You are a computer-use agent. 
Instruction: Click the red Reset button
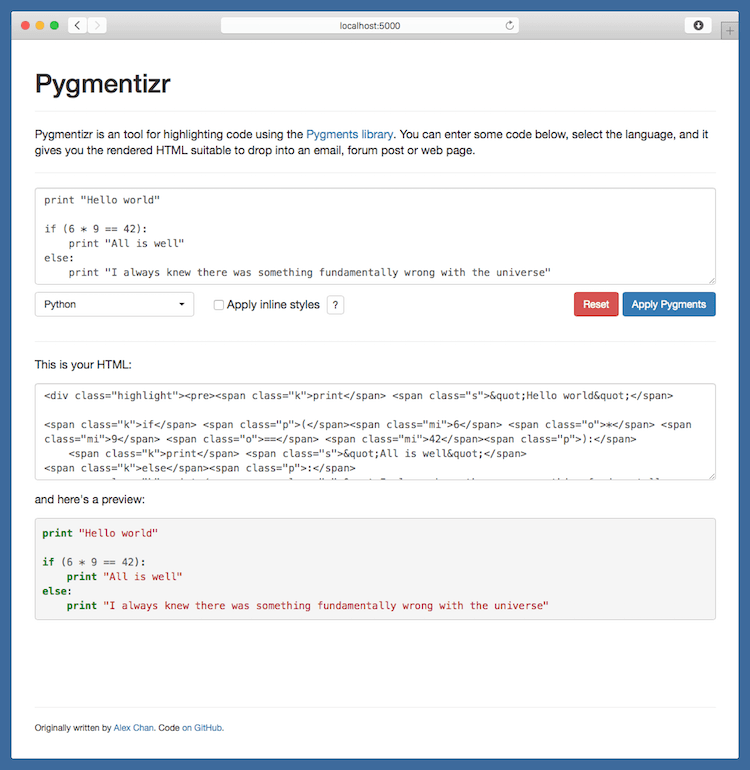click(596, 304)
